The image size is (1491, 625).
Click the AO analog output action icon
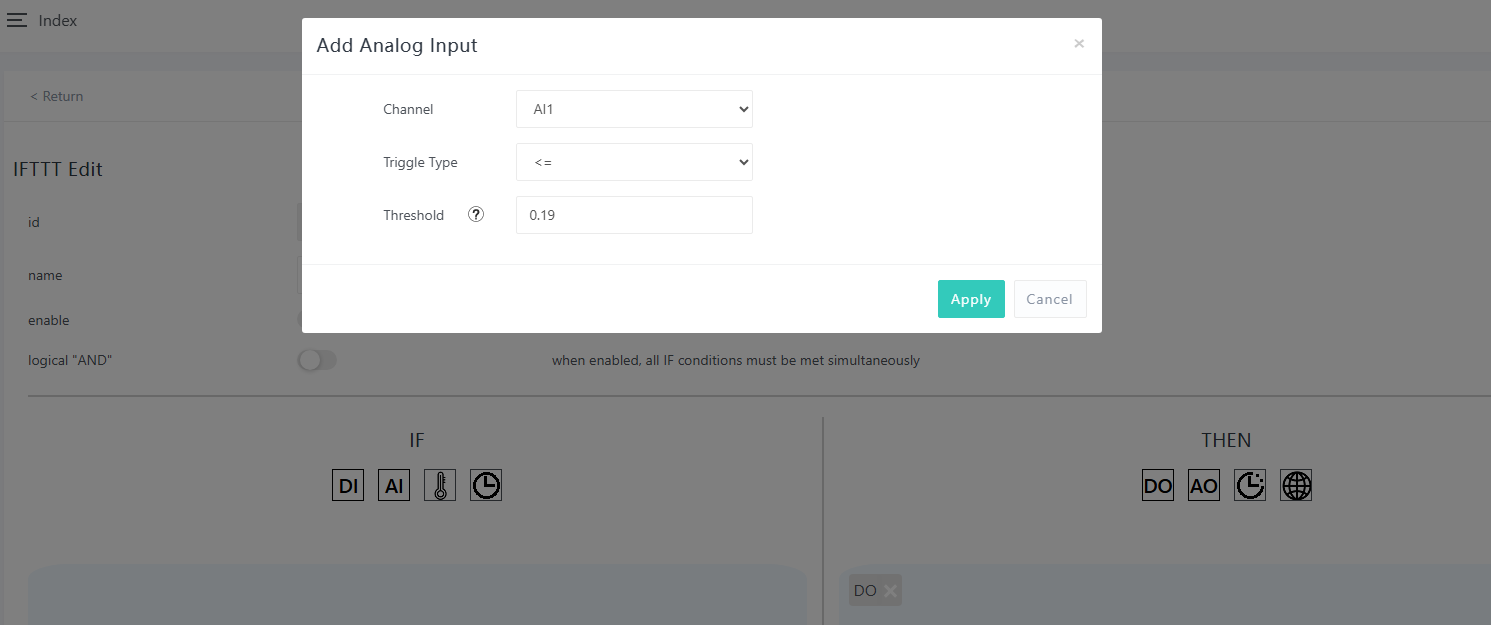(x=1204, y=486)
